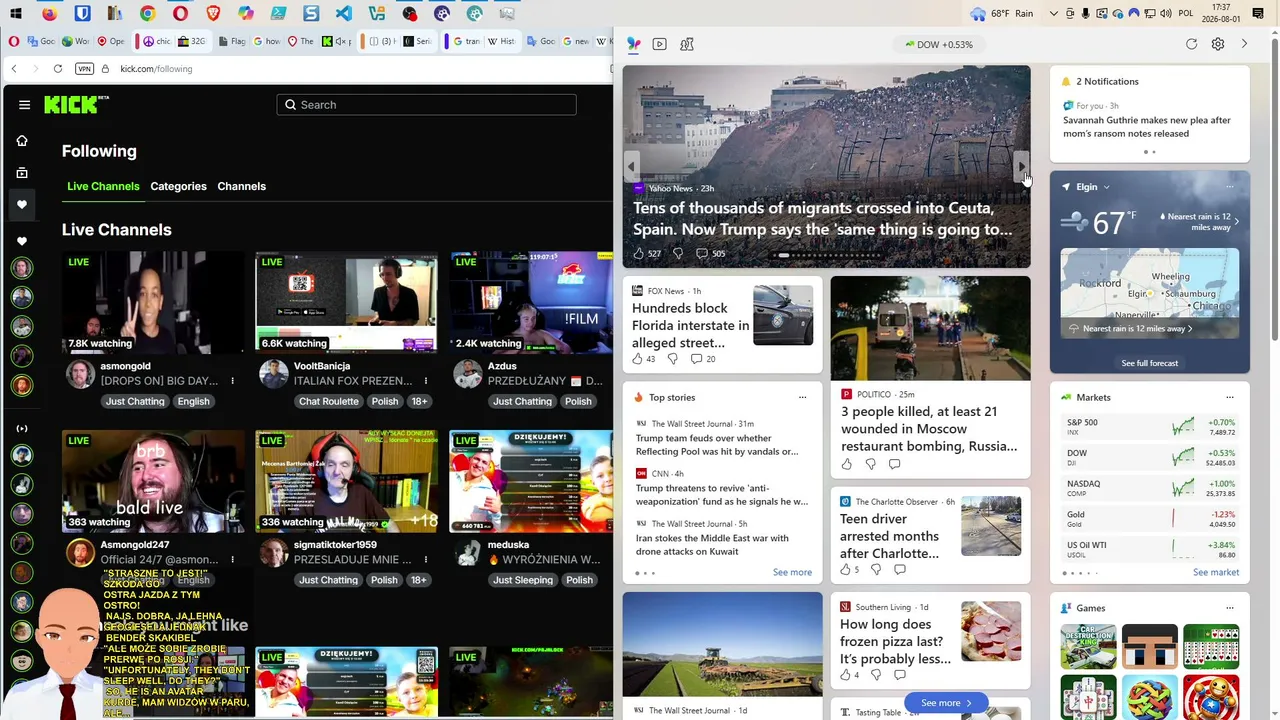Show next headline story with right arrow

(1021, 166)
